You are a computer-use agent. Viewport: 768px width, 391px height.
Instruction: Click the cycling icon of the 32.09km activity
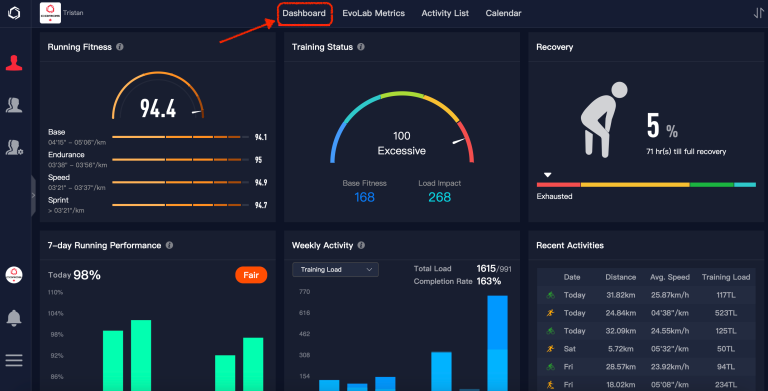(x=551, y=331)
